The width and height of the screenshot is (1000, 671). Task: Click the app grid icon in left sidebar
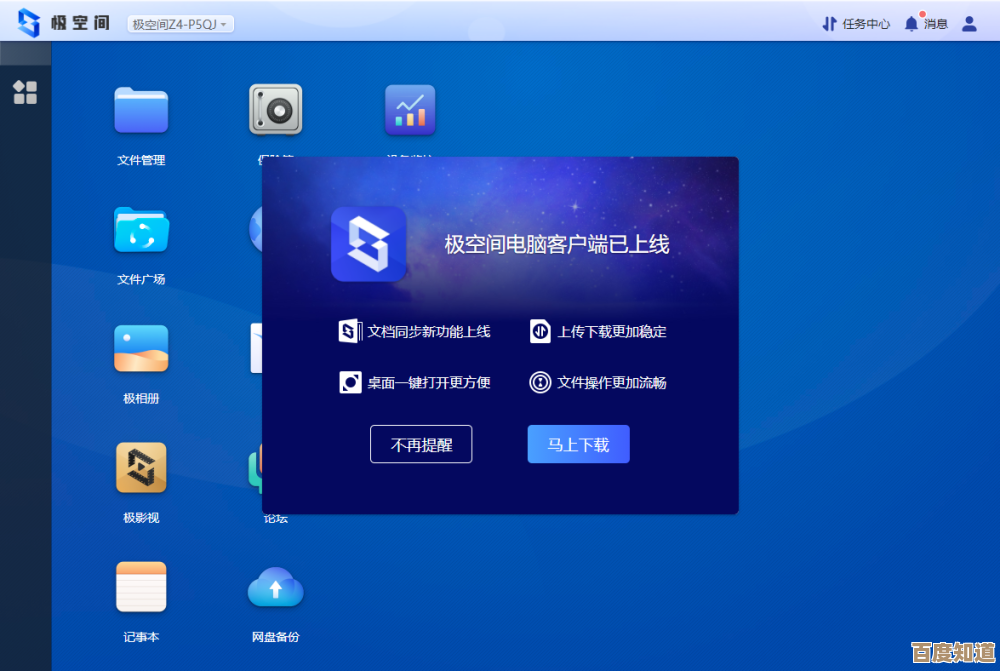(x=25, y=93)
